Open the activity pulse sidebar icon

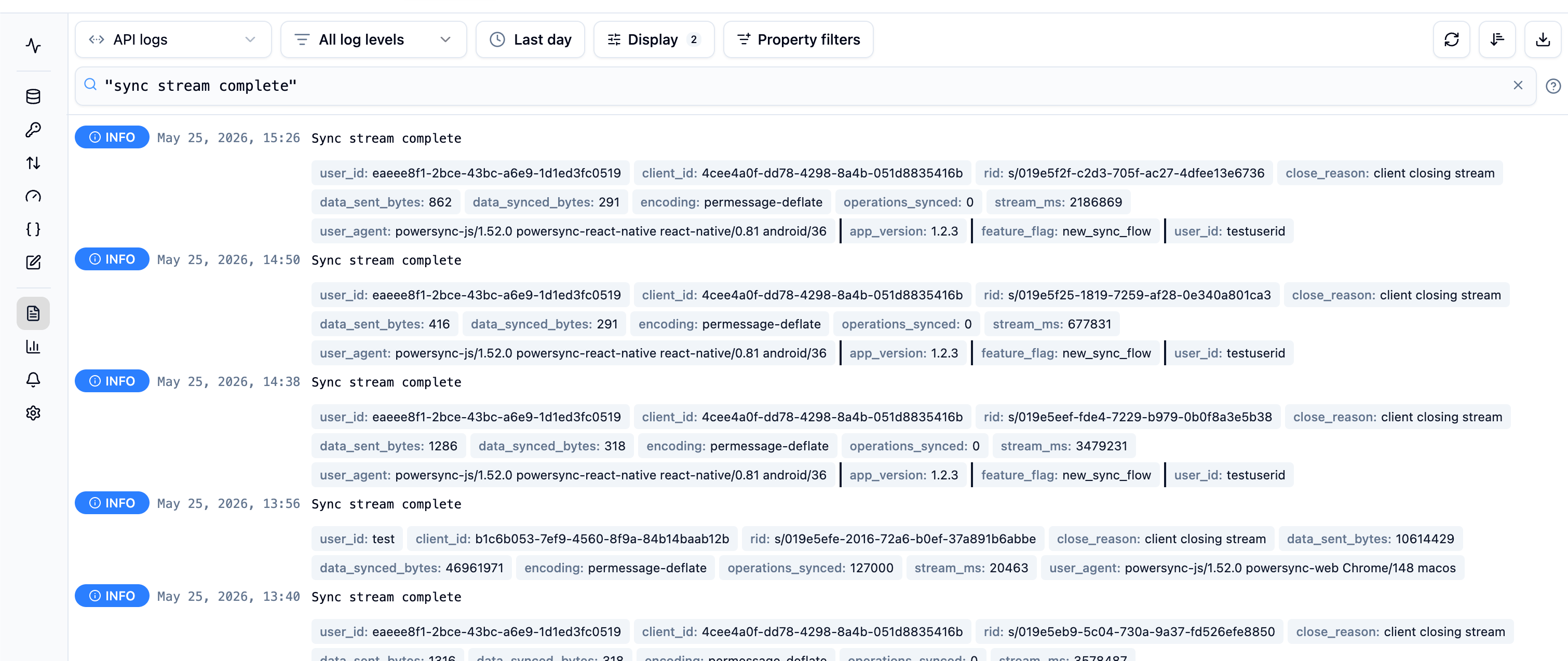[x=33, y=46]
